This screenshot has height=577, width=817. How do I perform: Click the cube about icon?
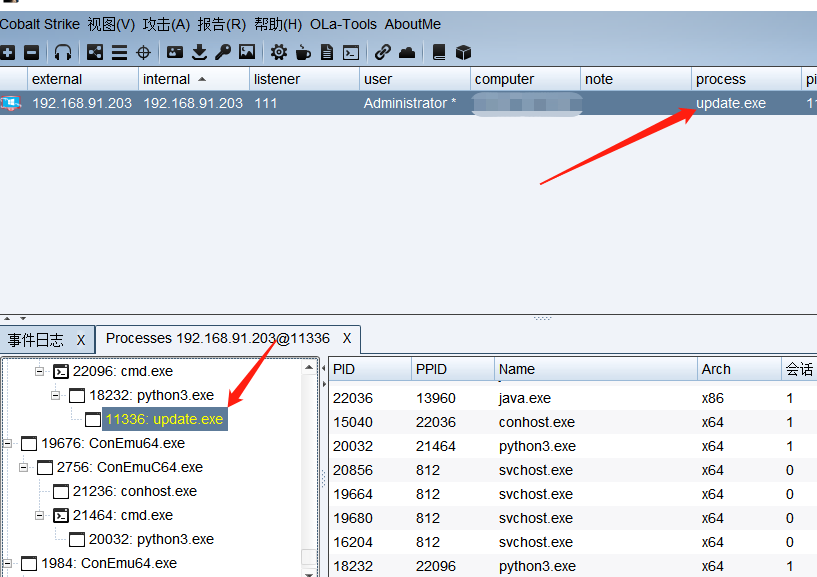tap(463, 52)
